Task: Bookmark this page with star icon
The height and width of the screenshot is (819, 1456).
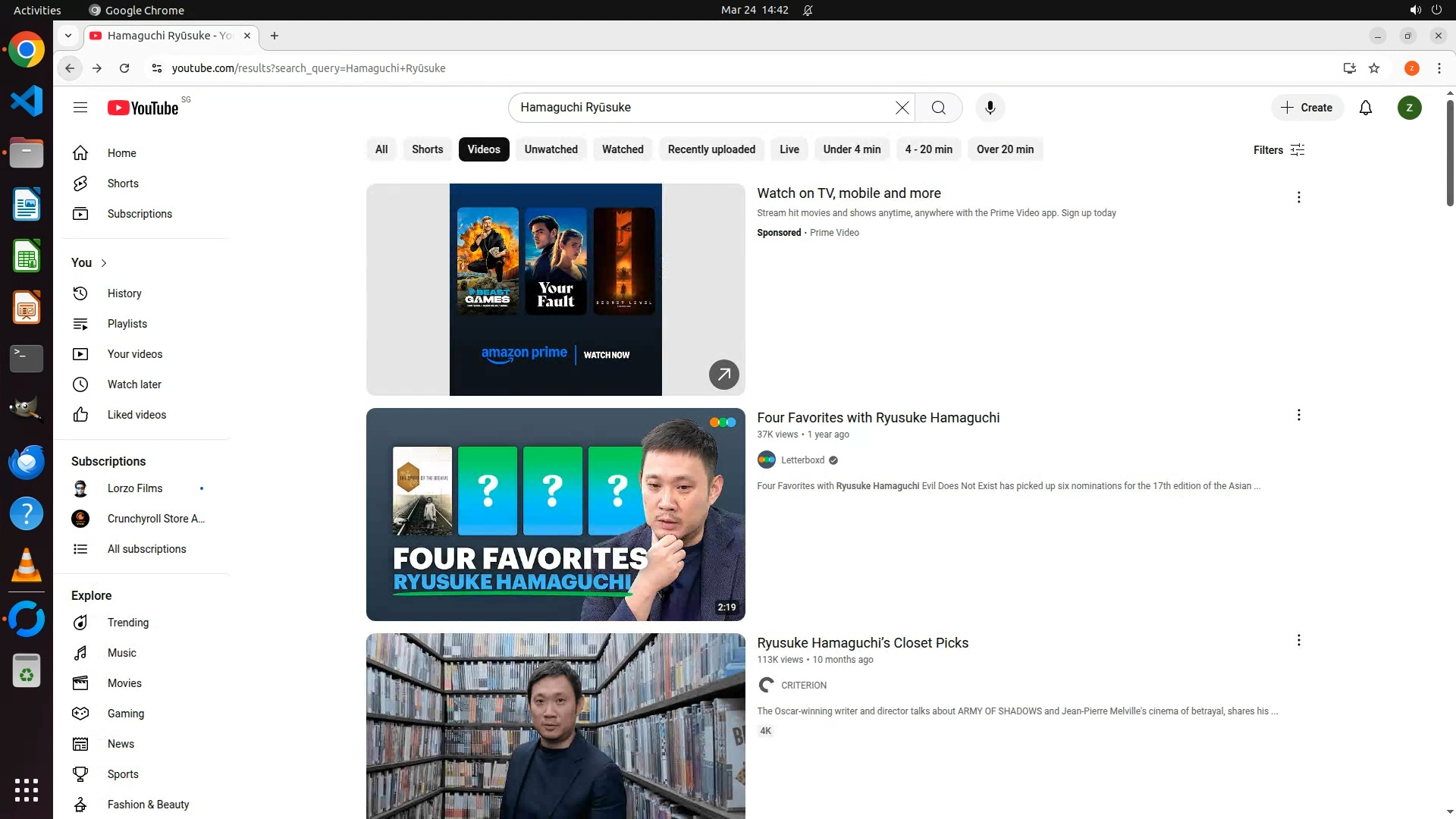Action: (1374, 68)
